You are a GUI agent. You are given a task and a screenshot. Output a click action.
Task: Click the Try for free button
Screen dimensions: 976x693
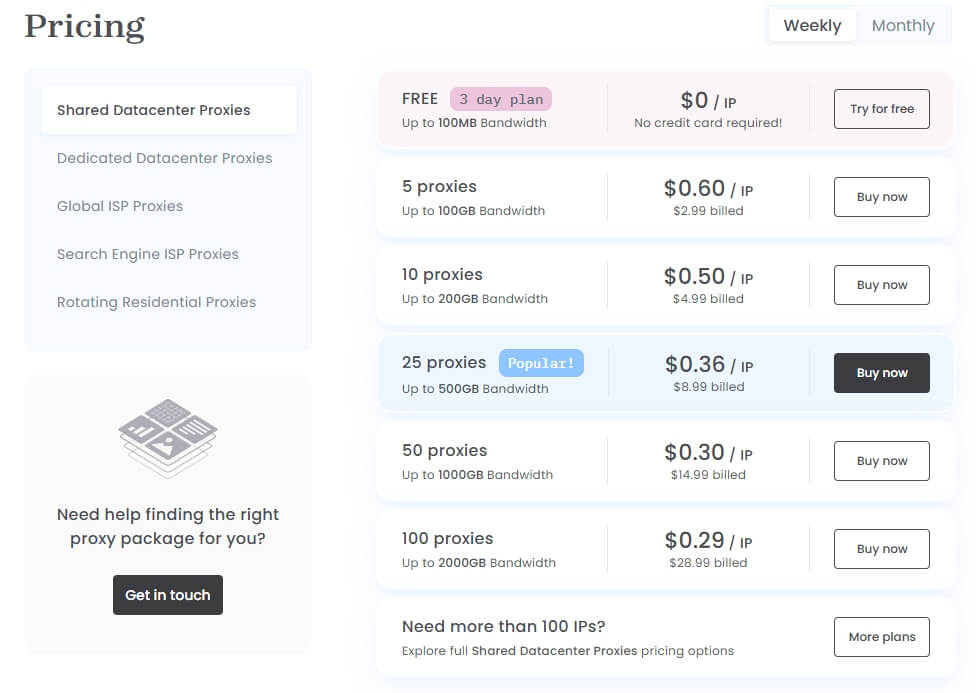pos(882,109)
